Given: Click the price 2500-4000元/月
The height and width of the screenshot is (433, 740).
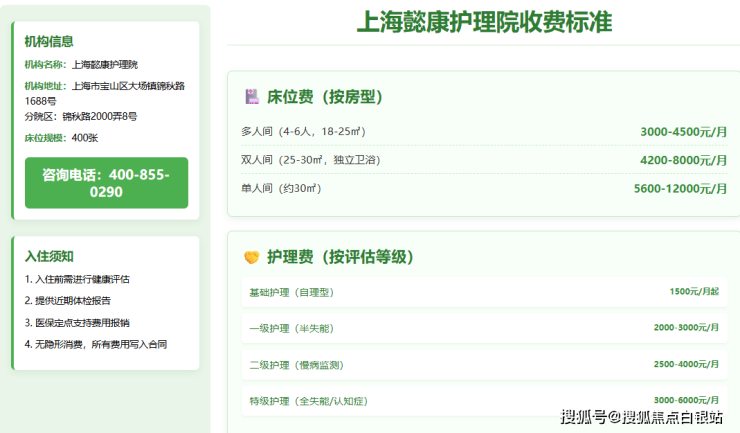Looking at the screenshot, I should 686,364.
